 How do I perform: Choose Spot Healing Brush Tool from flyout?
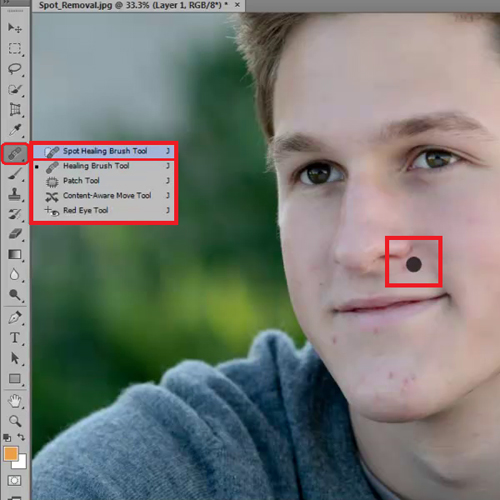pos(104,151)
